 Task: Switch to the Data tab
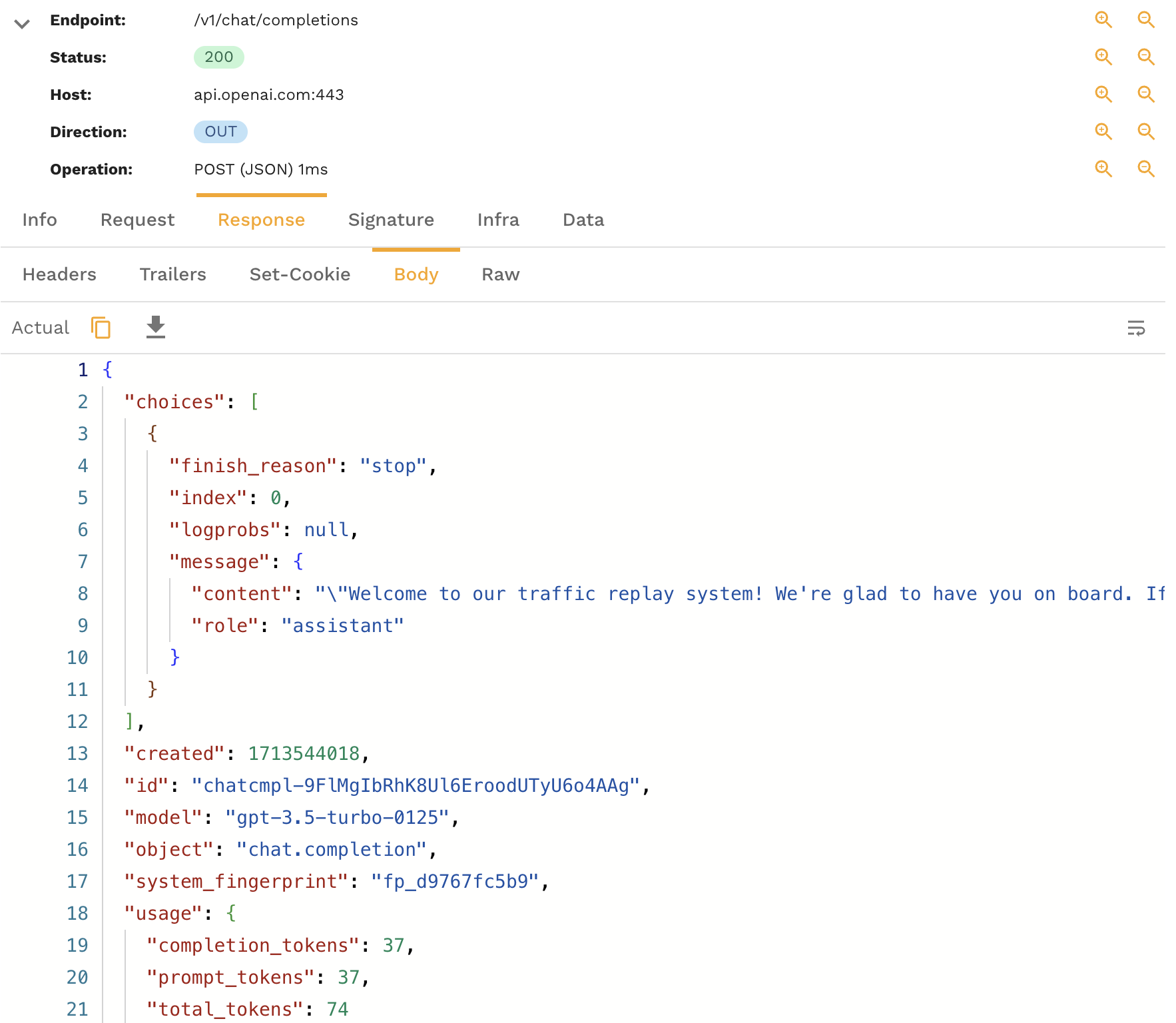tap(583, 220)
